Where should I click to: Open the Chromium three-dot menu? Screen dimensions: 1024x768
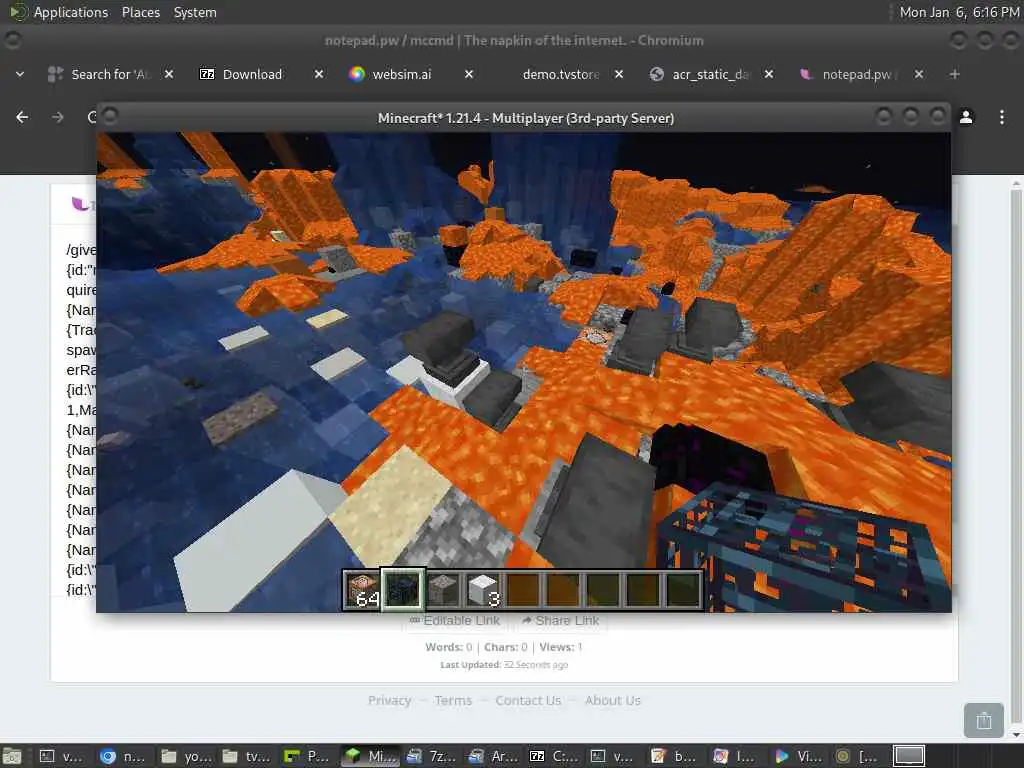tap(1002, 117)
